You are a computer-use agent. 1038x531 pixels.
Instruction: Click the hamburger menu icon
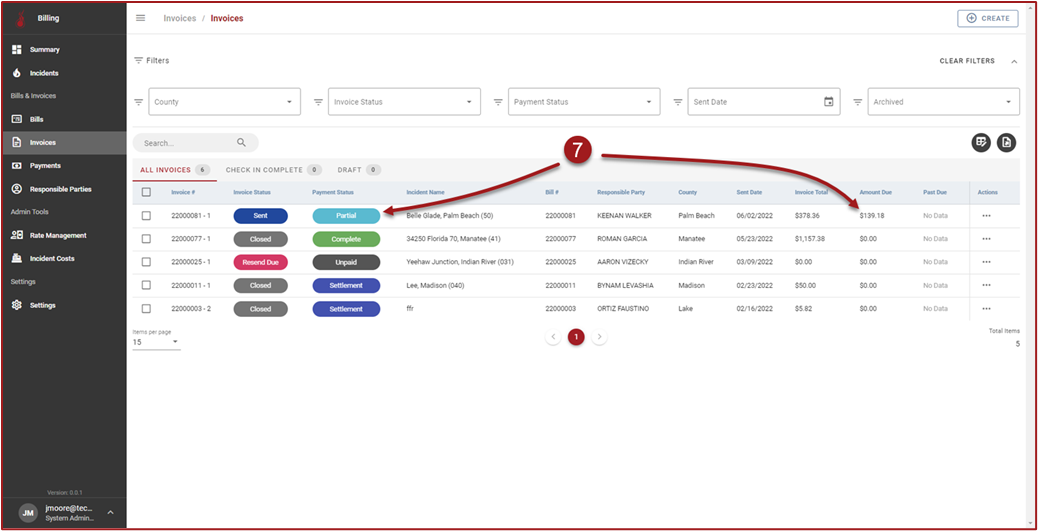point(141,18)
